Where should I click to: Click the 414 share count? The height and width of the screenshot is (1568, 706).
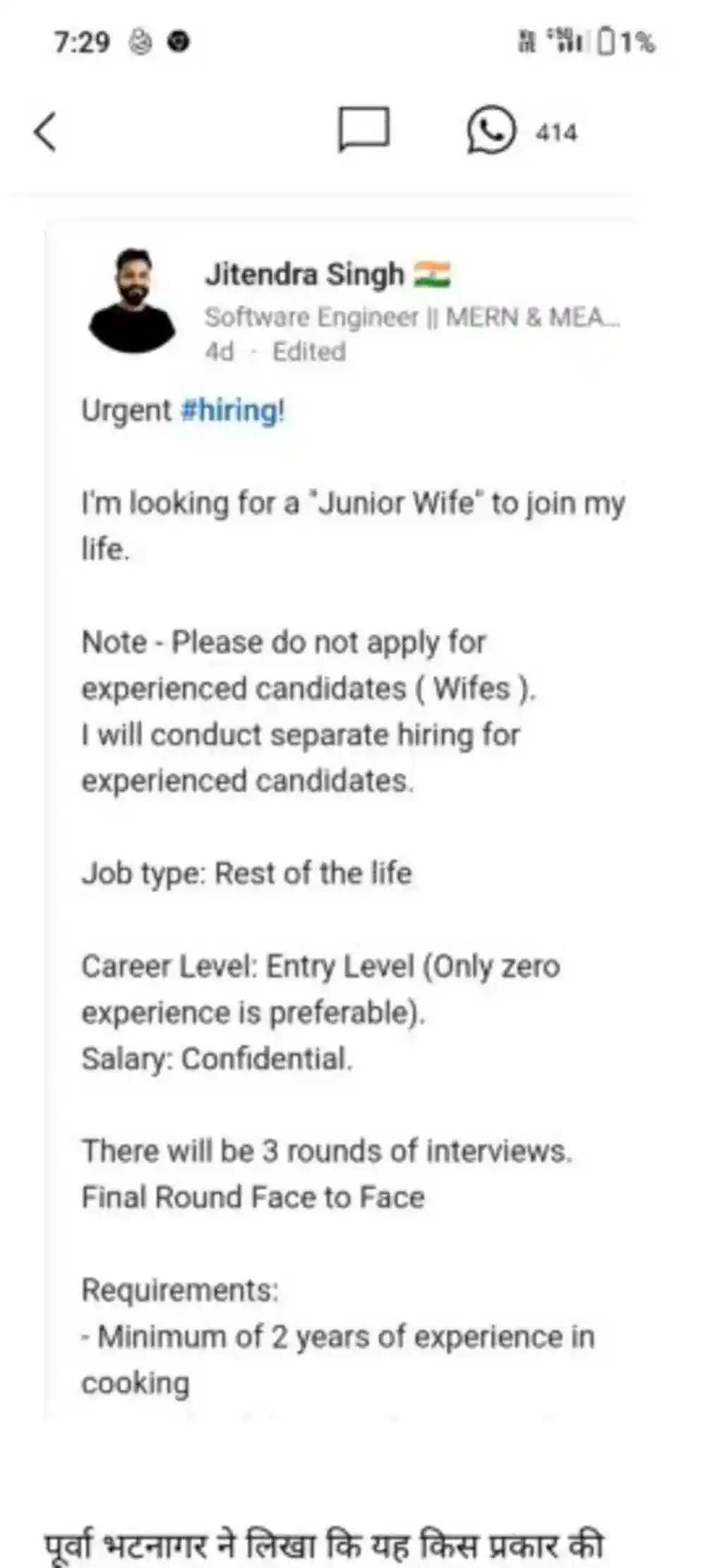(556, 133)
